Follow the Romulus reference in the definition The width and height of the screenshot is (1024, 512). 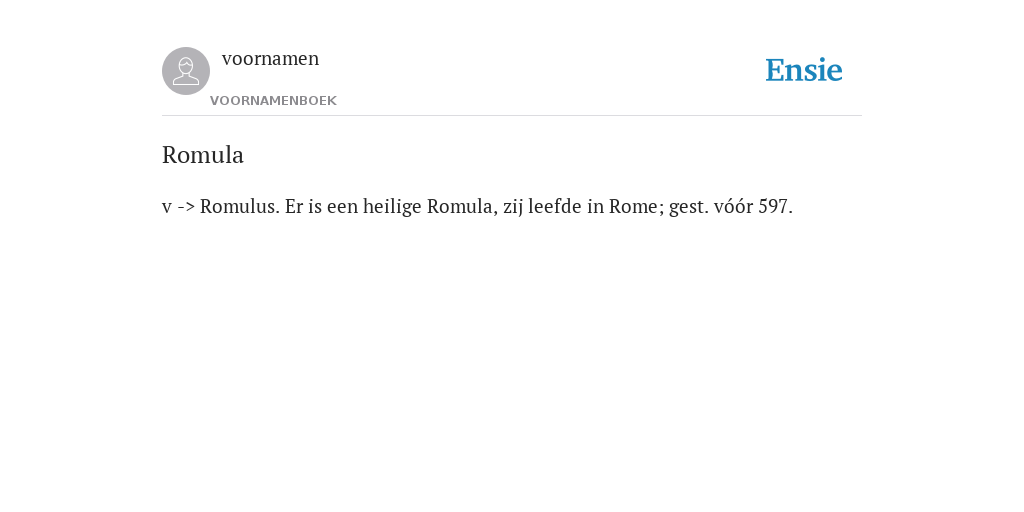click(240, 206)
